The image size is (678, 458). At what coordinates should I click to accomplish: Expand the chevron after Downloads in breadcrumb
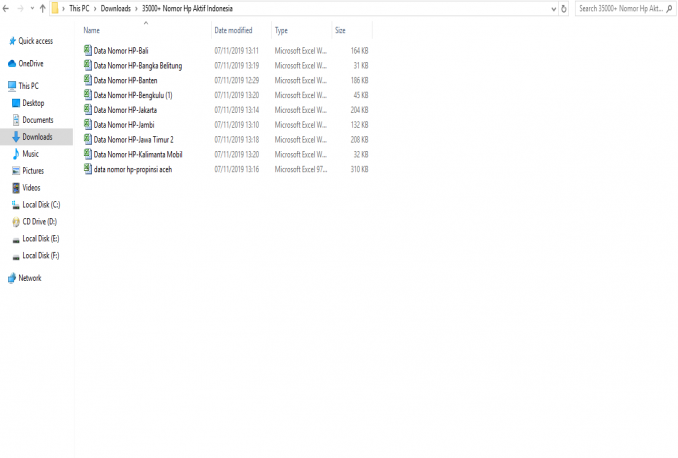pos(136,9)
